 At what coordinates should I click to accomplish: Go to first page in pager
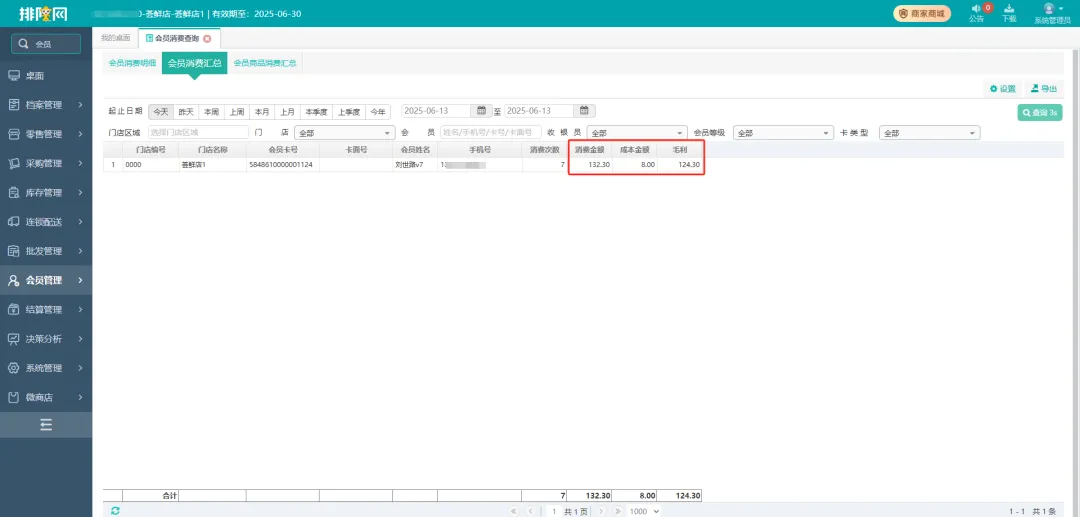tap(514, 511)
